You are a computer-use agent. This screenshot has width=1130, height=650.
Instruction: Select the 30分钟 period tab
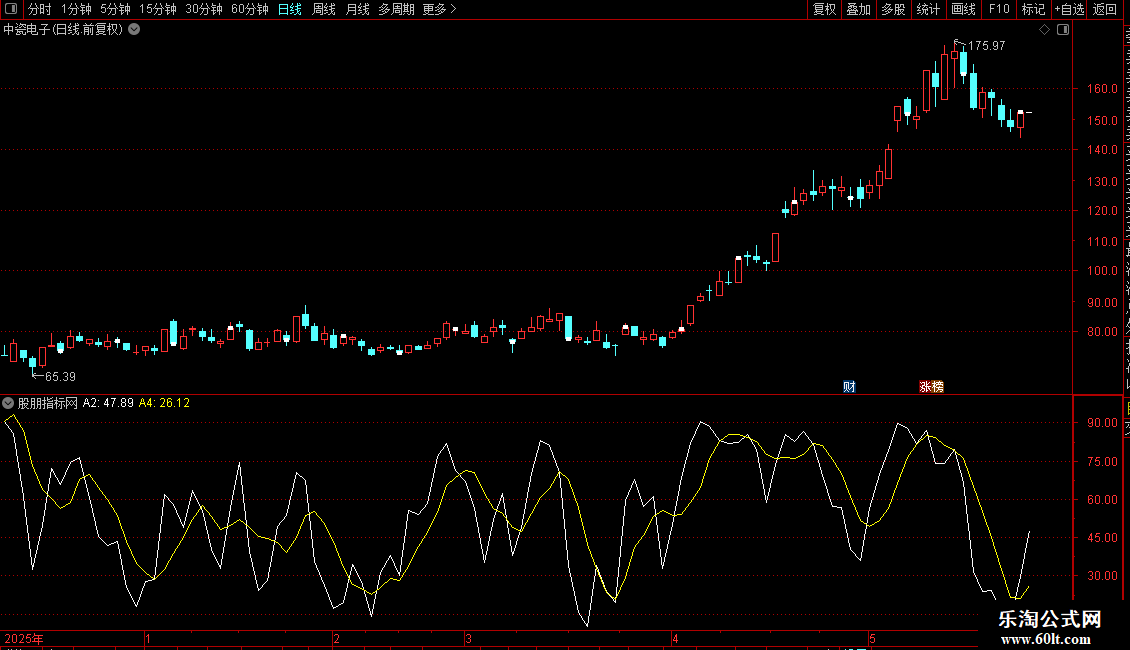pyautogui.click(x=204, y=9)
